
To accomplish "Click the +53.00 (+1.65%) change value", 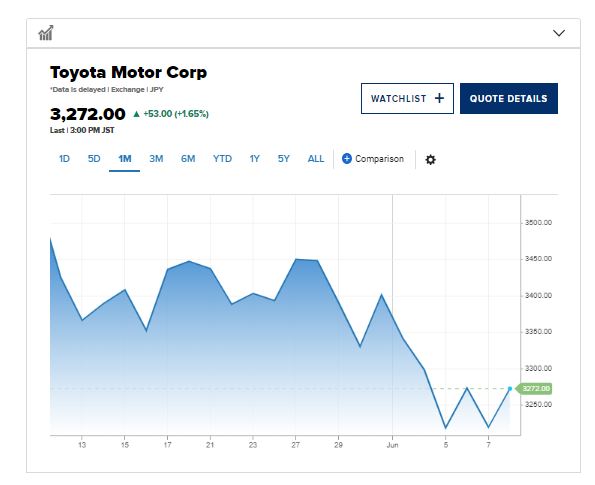I will click(176, 114).
